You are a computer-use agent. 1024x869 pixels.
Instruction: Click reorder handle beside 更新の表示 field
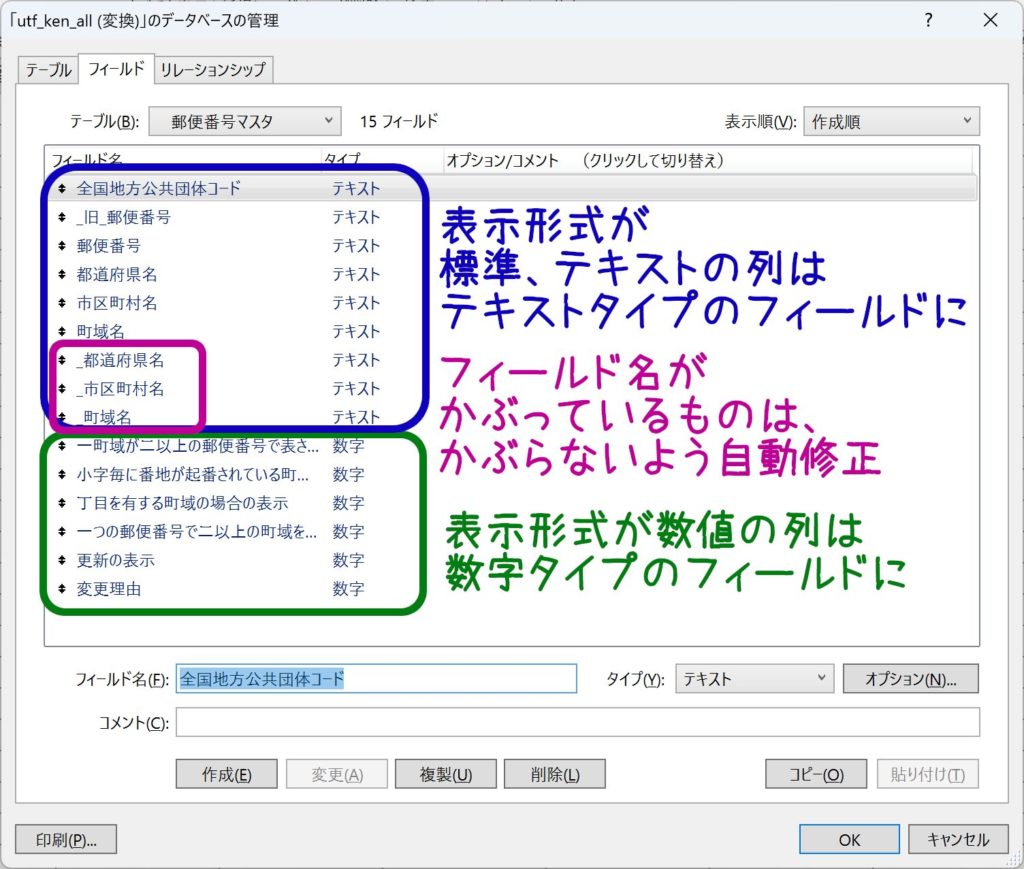[x=63, y=561]
